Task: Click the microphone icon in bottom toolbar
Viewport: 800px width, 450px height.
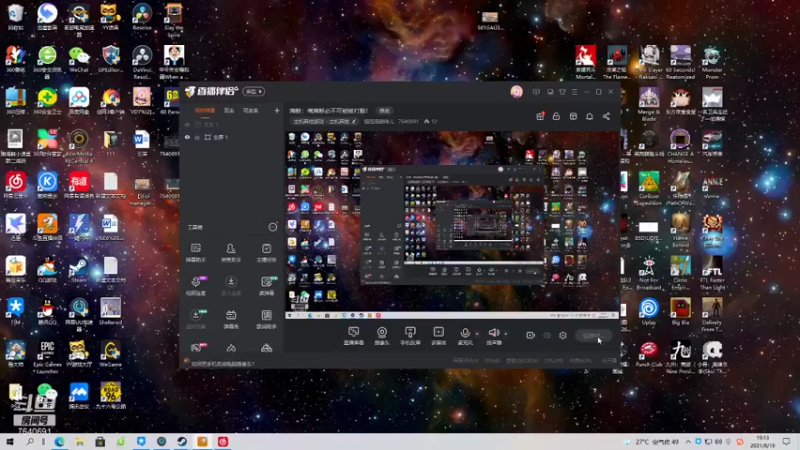Action: point(465,333)
